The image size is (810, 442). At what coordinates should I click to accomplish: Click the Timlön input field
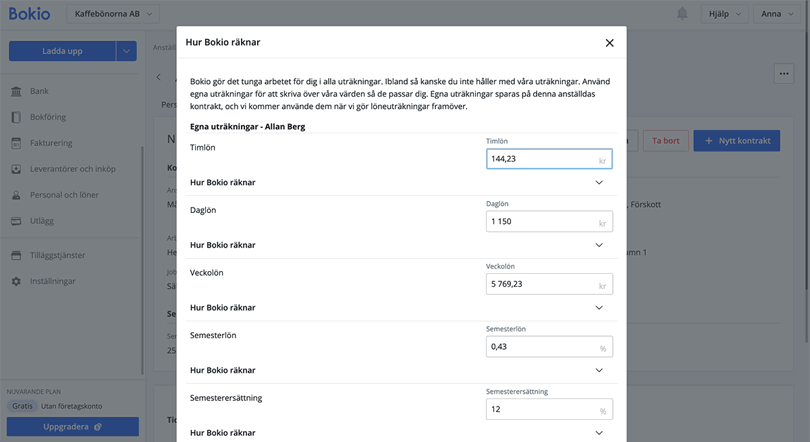click(541, 159)
